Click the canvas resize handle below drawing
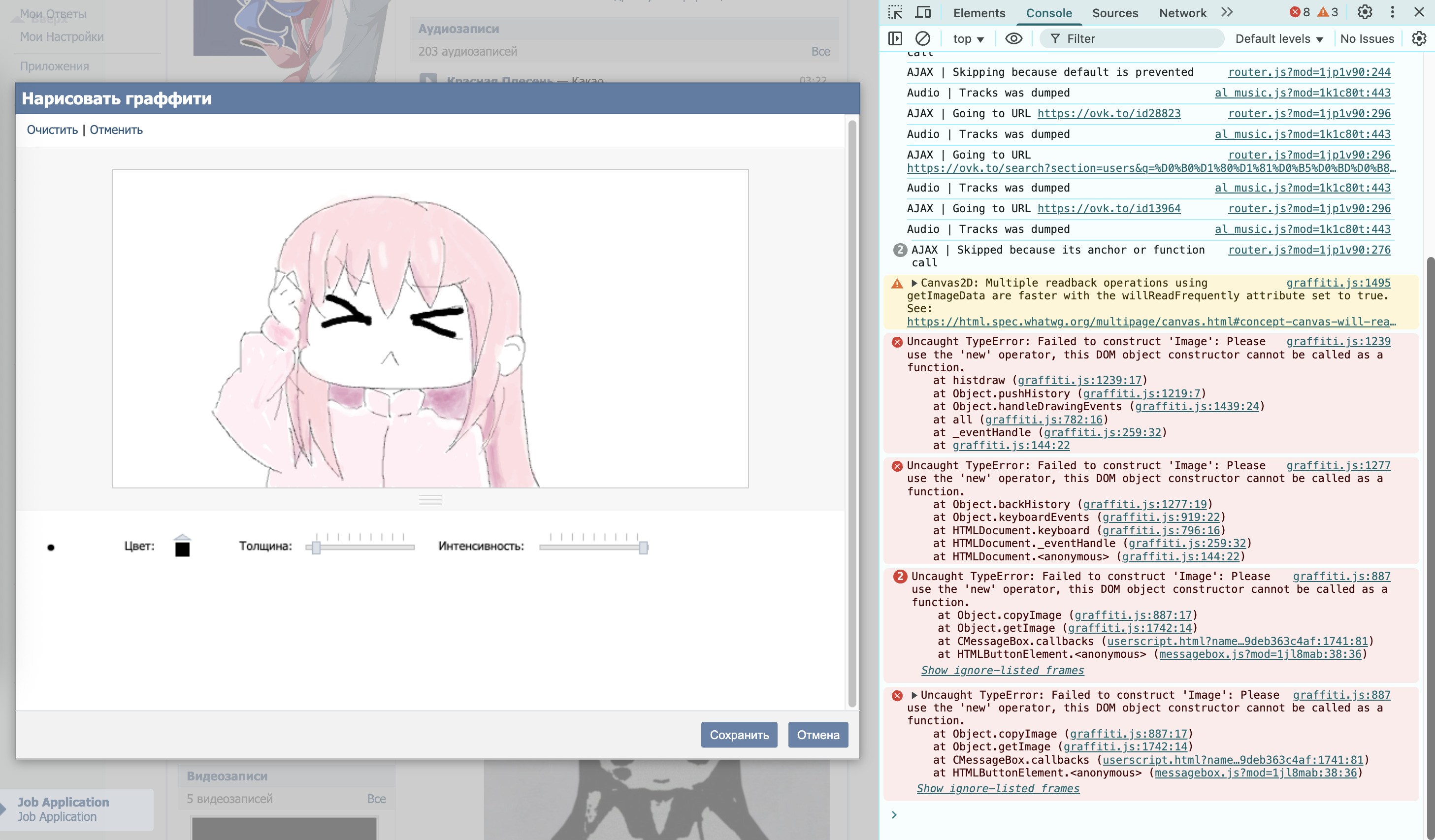The height and width of the screenshot is (840, 1435). [430, 499]
